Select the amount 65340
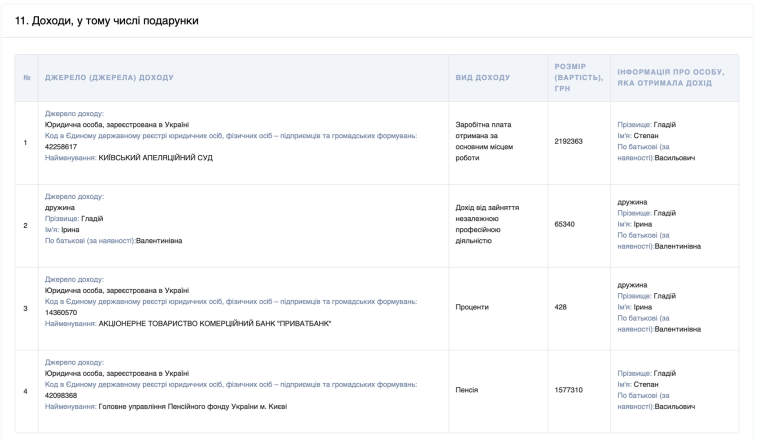The image size is (760, 441). (565, 224)
